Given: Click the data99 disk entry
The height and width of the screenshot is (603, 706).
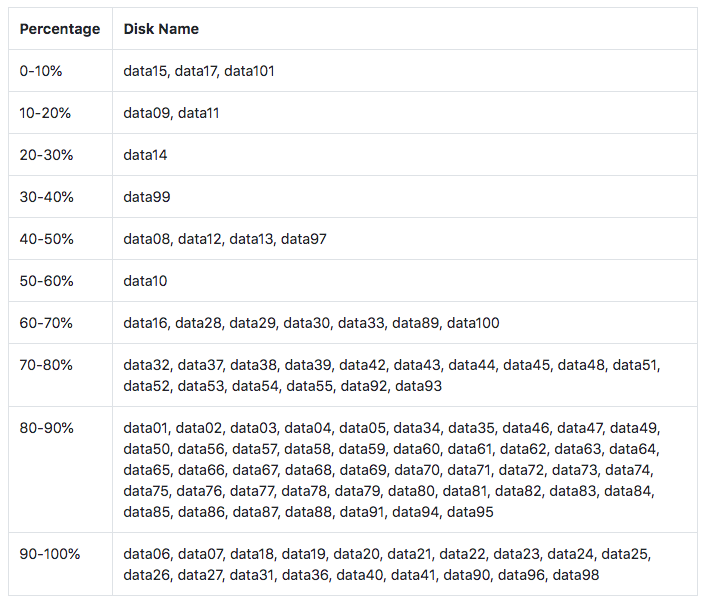Looking at the screenshot, I should tap(147, 197).
